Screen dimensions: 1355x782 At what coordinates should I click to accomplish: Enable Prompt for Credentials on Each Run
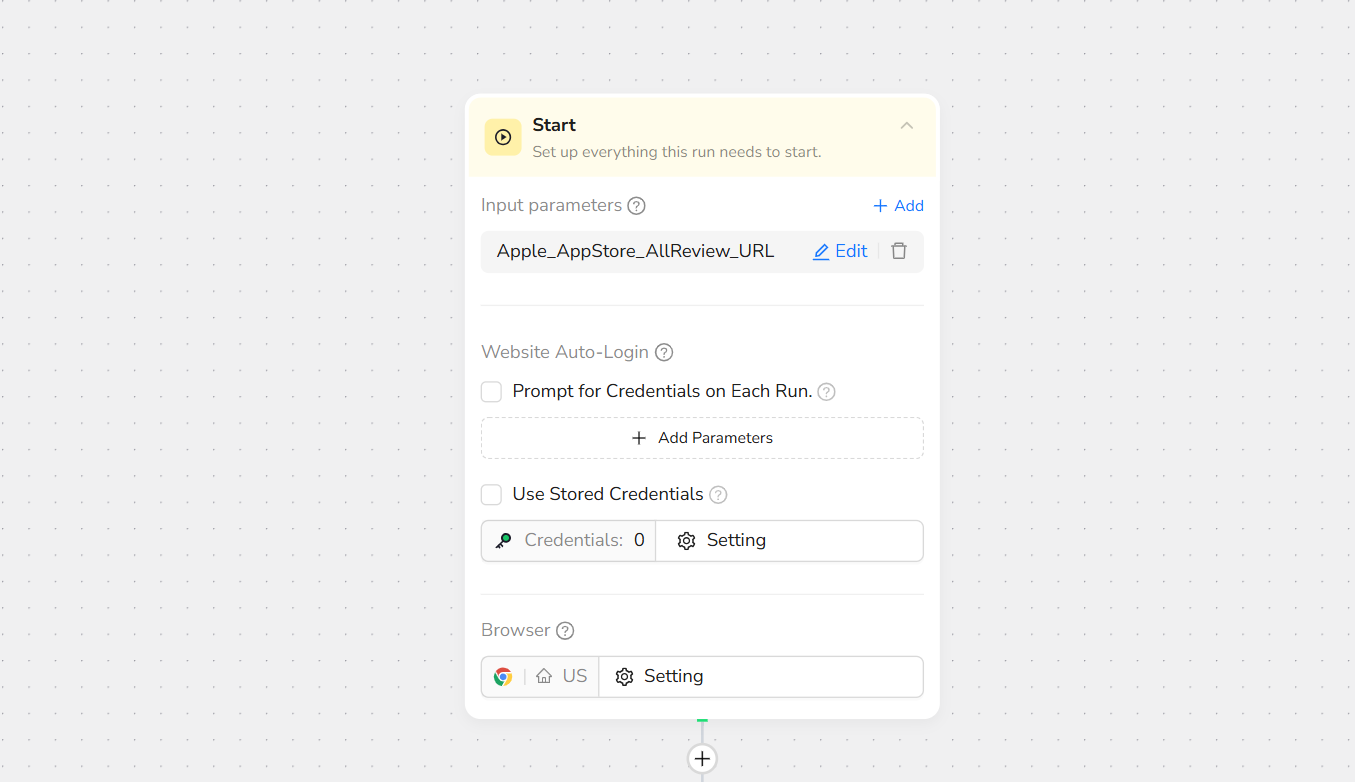tap(491, 392)
